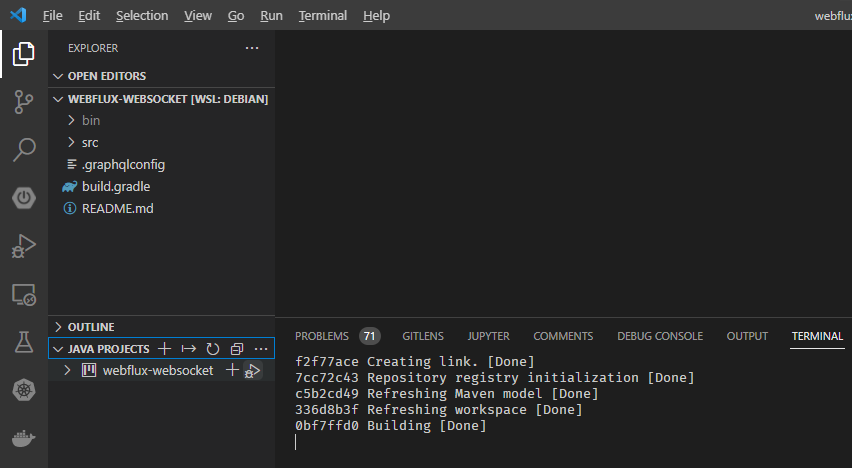Image resolution: width=852 pixels, height=468 pixels.
Task: Click the .graphqlconfig file icon
Action: coord(71,164)
